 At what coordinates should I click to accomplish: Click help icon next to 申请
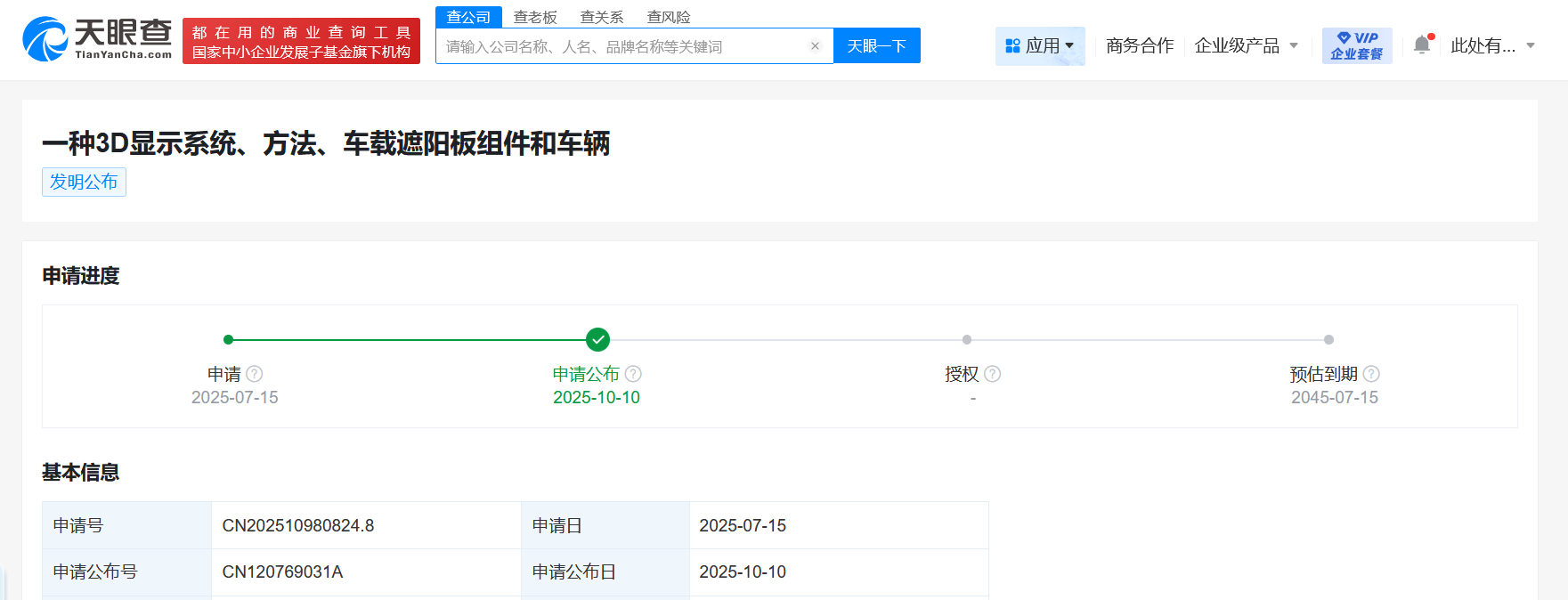(254, 374)
